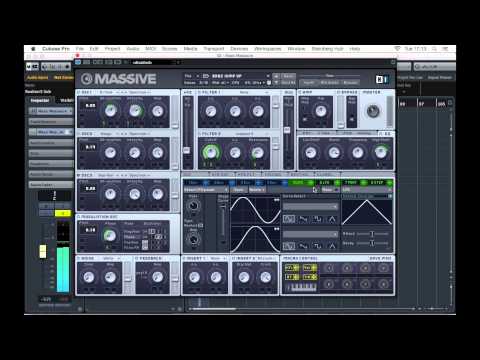Click the blue button in the plugin window toolbar
The image size is (480, 360).
[x=78, y=62]
